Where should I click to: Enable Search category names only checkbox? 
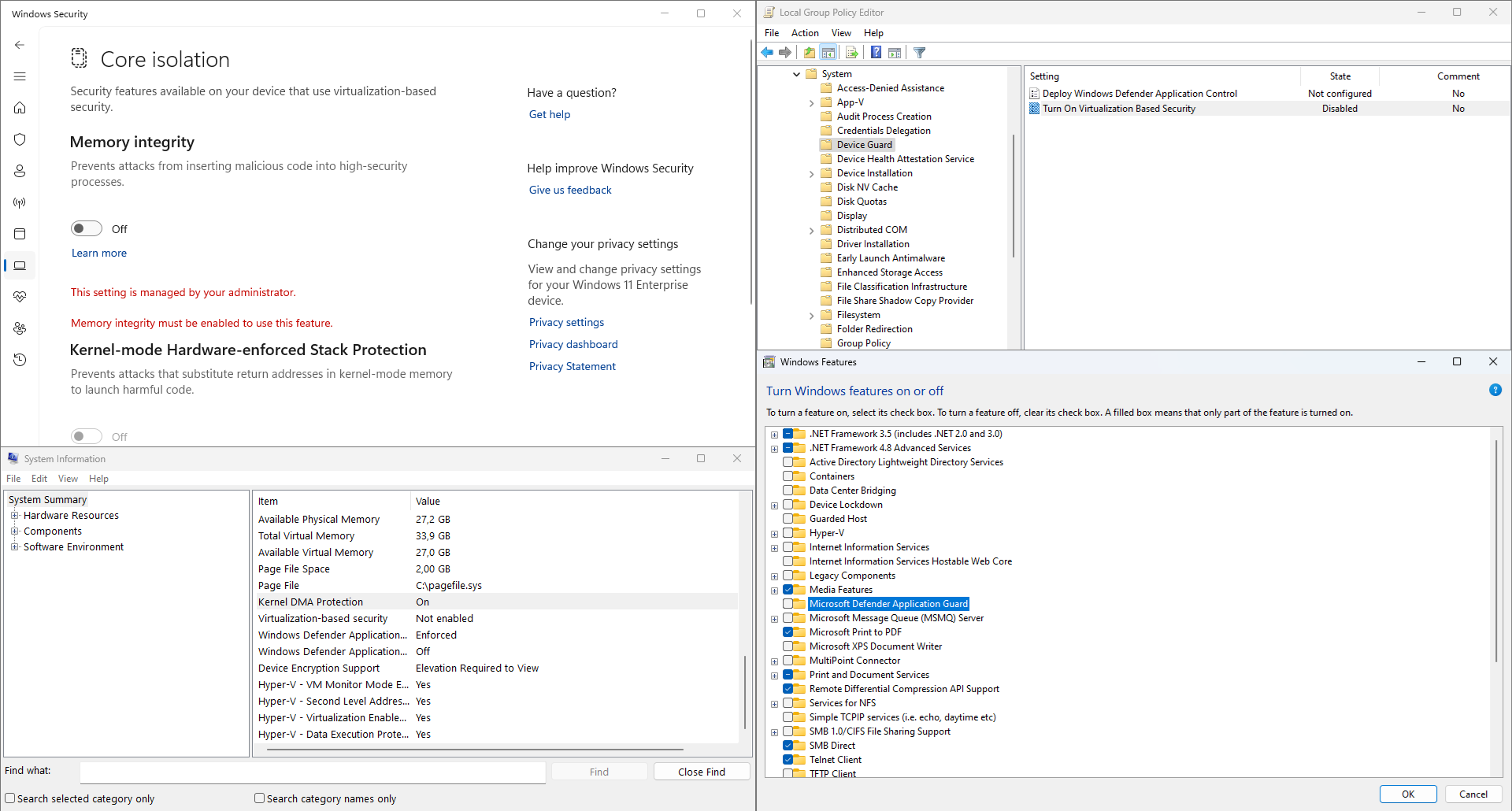[259, 798]
